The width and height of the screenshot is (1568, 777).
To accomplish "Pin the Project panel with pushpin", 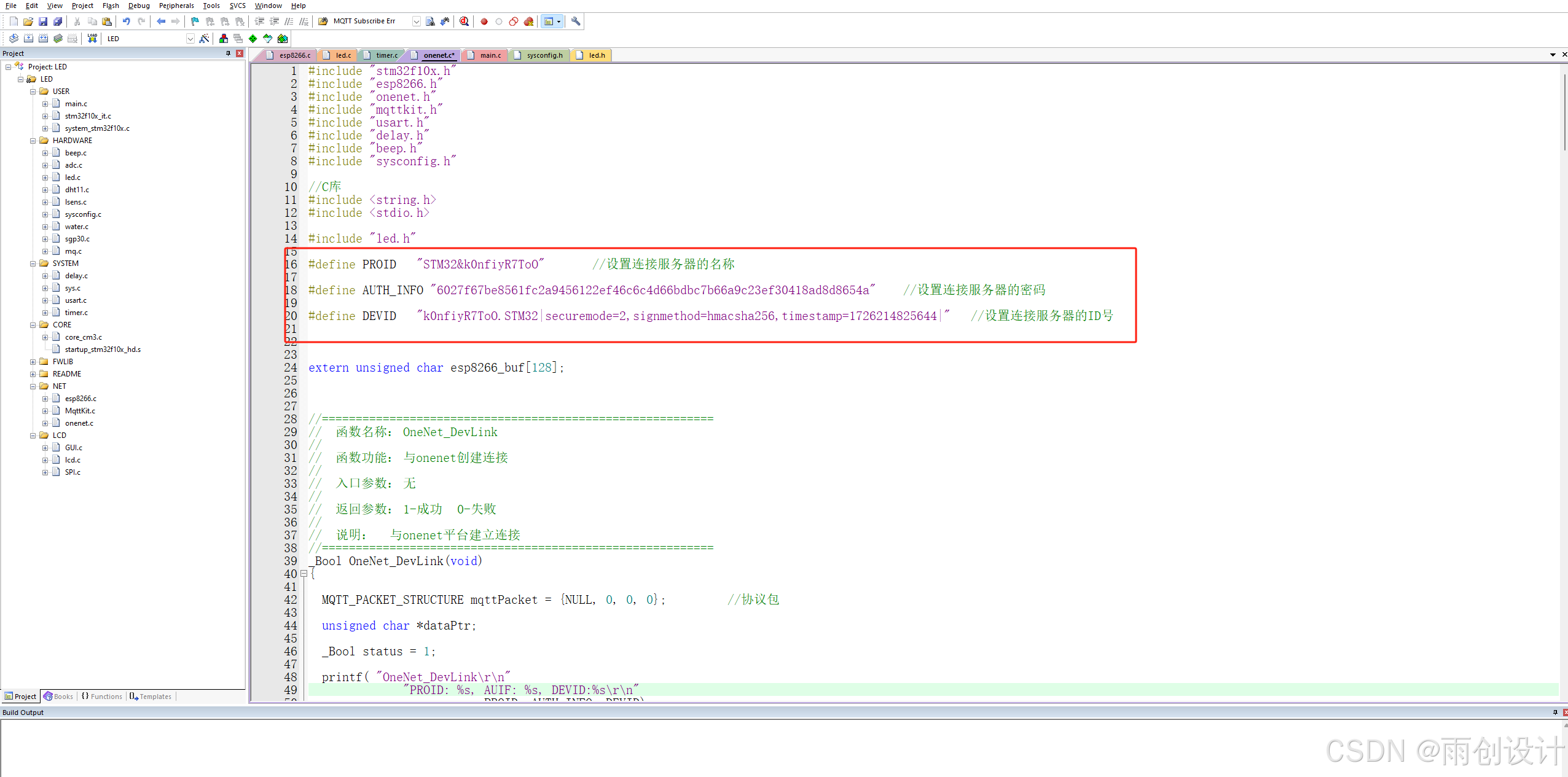I will point(228,53).
